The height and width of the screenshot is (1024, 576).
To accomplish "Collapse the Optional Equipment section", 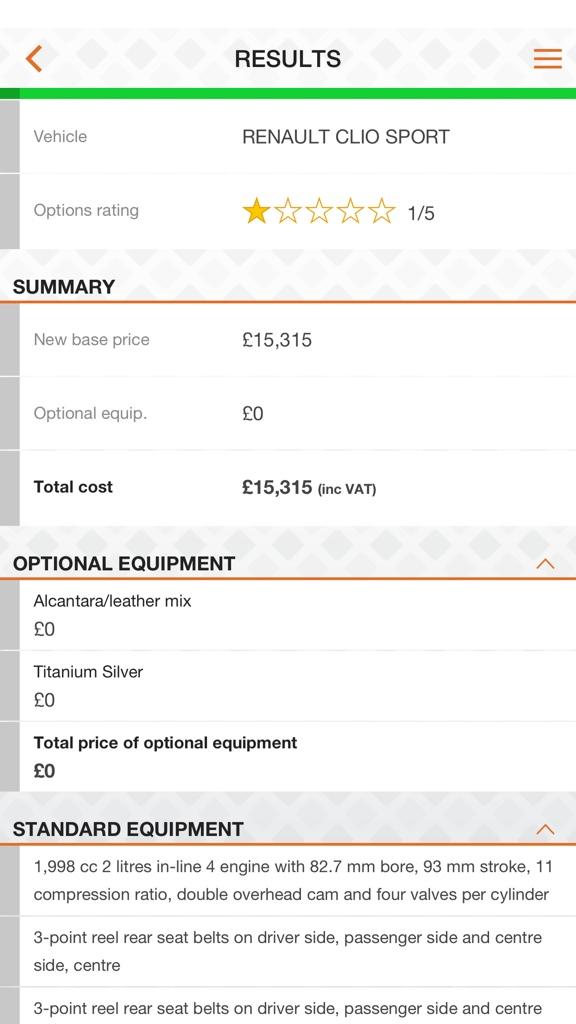I will tap(545, 564).
